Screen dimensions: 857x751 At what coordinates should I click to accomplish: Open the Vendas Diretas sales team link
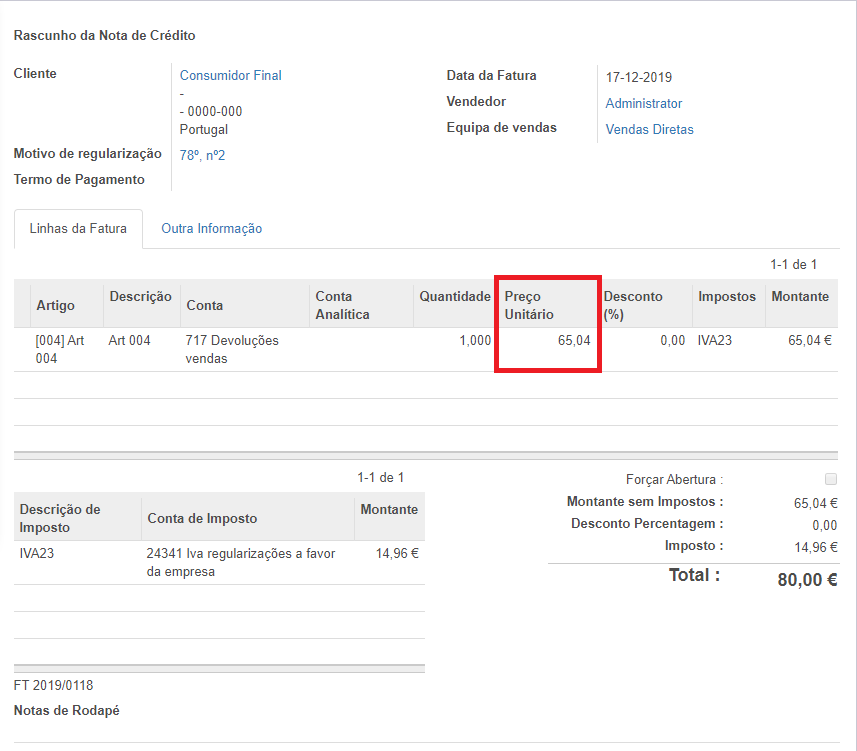tap(649, 129)
